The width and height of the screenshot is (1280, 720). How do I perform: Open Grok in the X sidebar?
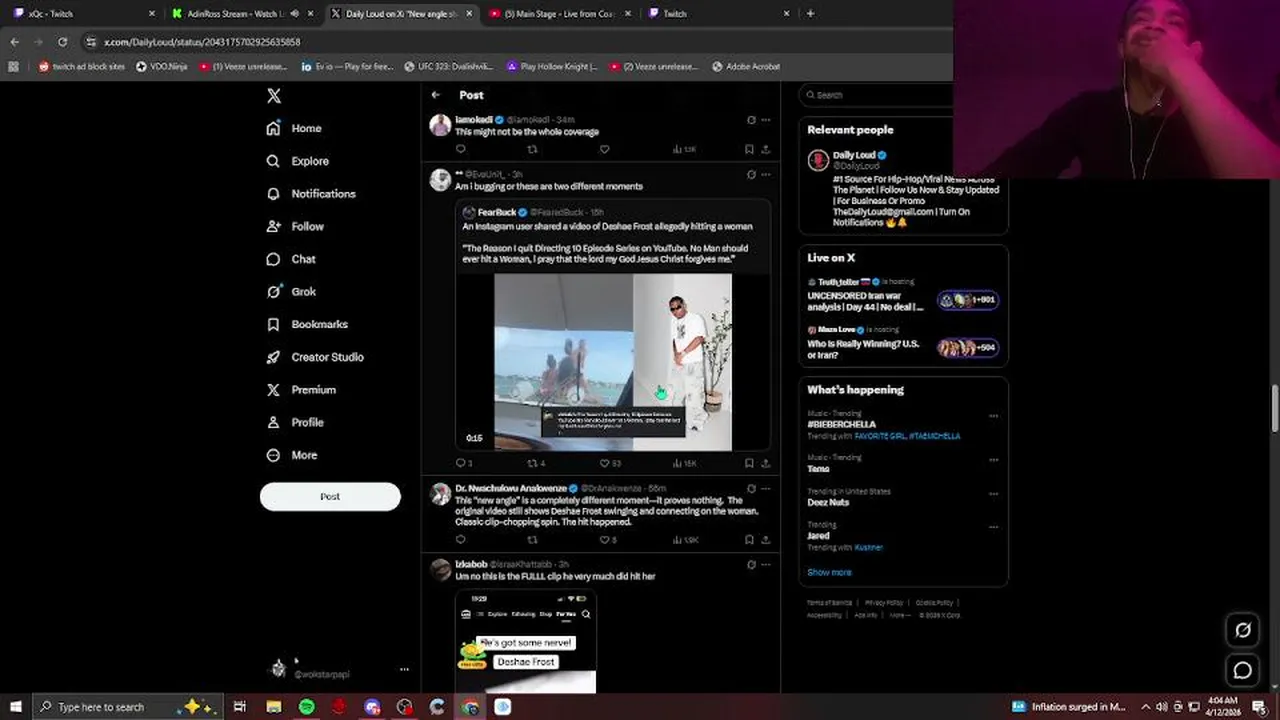tap(291, 292)
